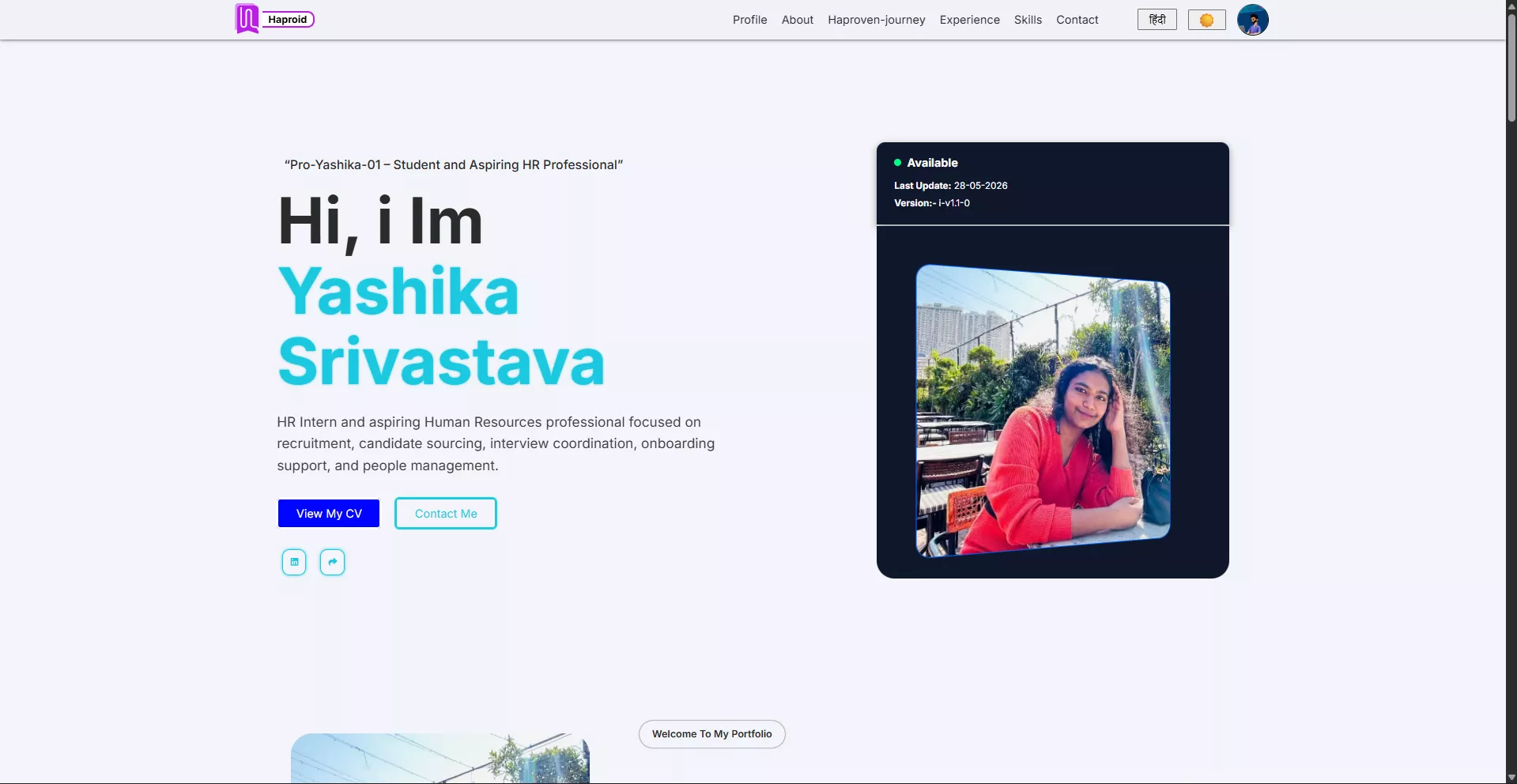The image size is (1517, 784).
Task: Open the Experience nav item
Action: pyautogui.click(x=969, y=20)
